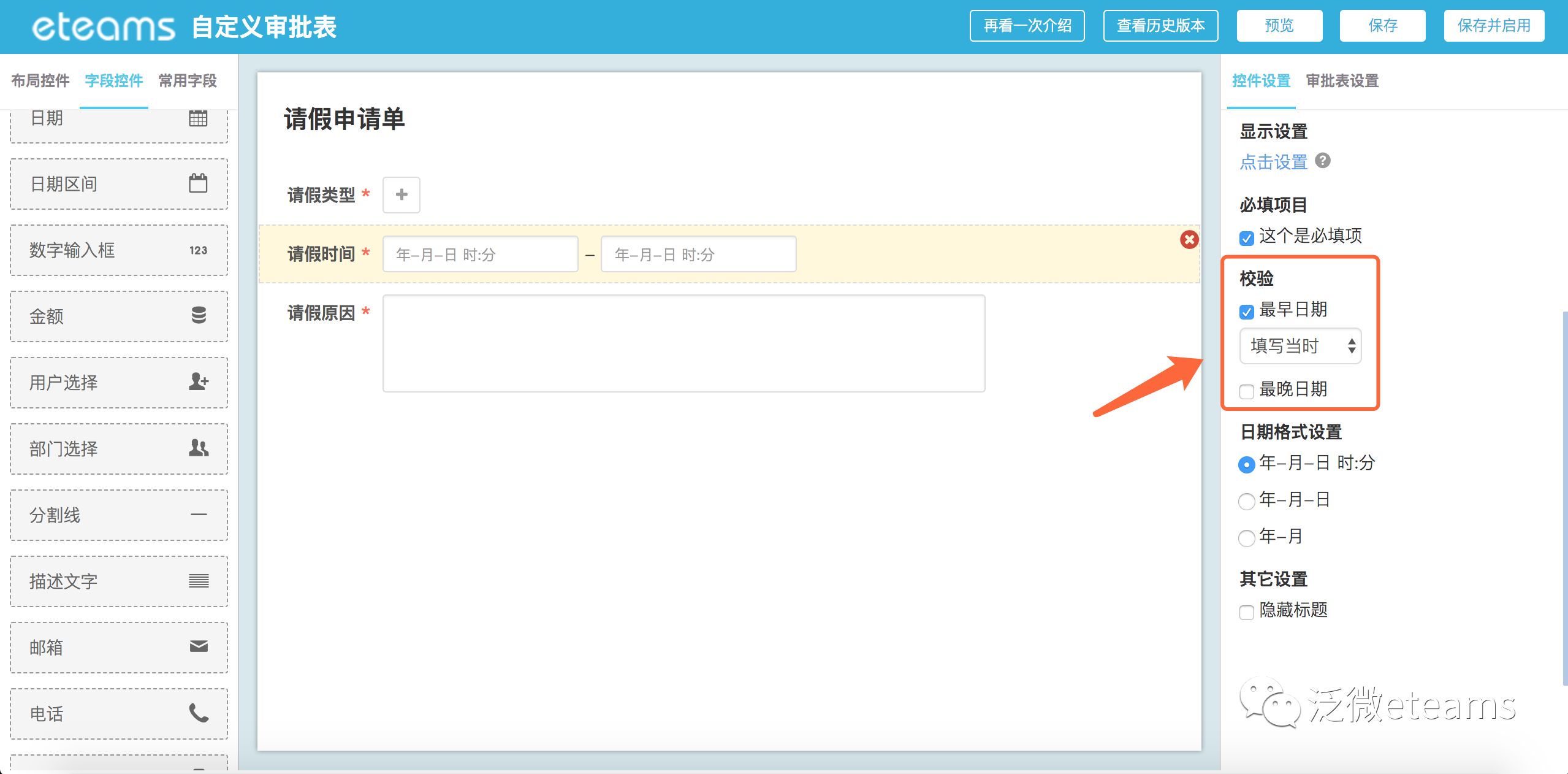Click 保存并启用 button
This screenshot has height=774, width=1568.
(1493, 26)
